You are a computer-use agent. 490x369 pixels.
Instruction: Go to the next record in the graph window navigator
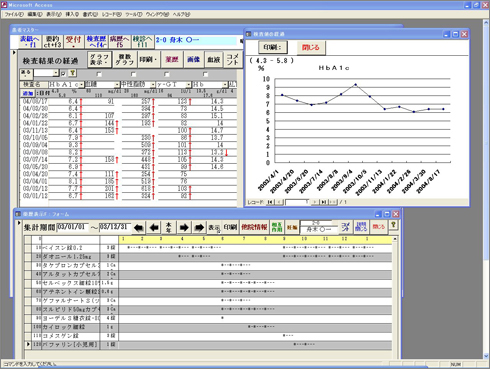point(314,202)
